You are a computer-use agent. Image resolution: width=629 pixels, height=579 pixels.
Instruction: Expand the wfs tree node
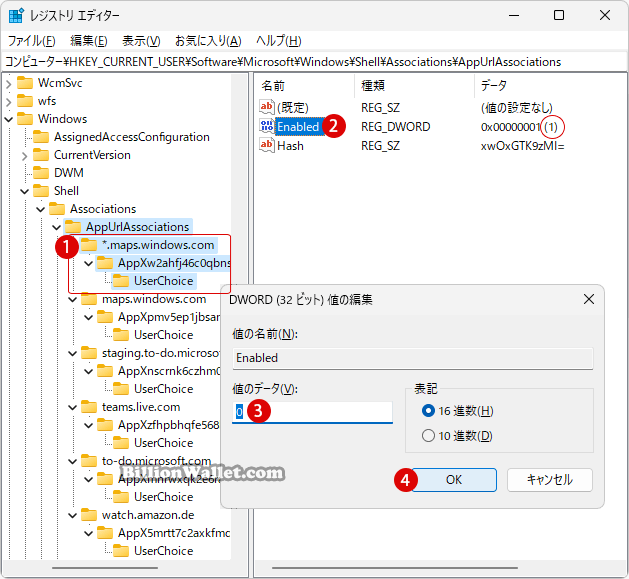(9, 101)
